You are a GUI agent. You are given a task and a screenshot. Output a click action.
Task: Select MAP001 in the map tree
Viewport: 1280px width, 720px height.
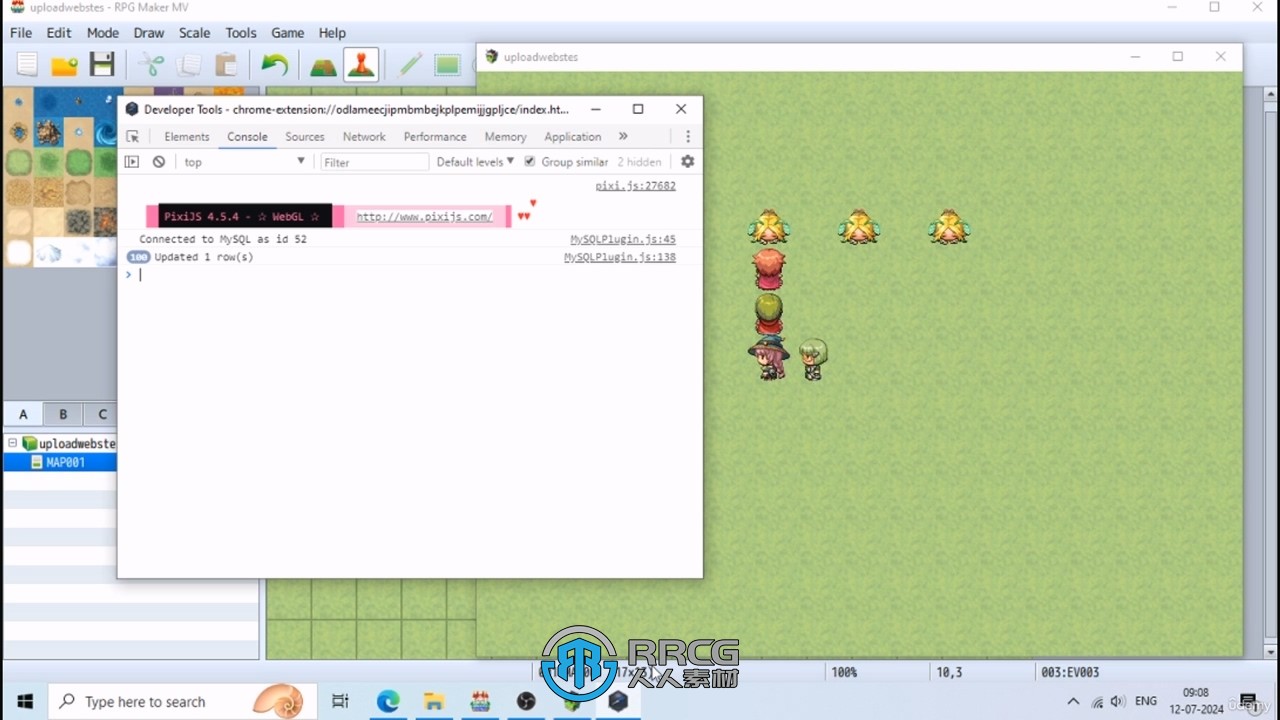coord(65,462)
